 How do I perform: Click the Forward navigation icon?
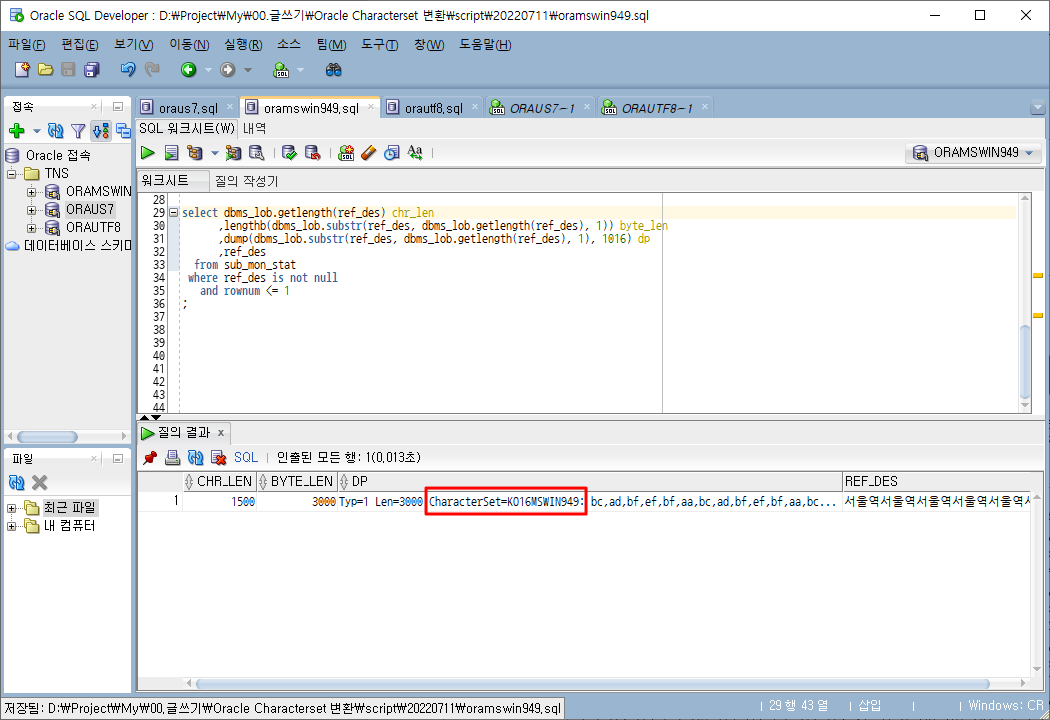[228, 69]
